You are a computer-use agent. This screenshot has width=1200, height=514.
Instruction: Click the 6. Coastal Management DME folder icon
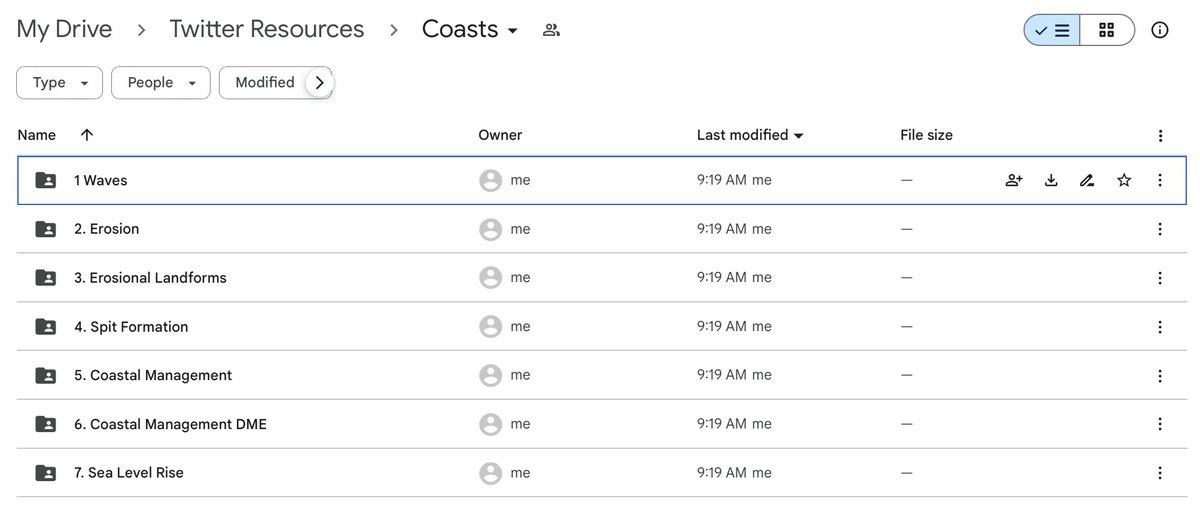[x=46, y=424]
